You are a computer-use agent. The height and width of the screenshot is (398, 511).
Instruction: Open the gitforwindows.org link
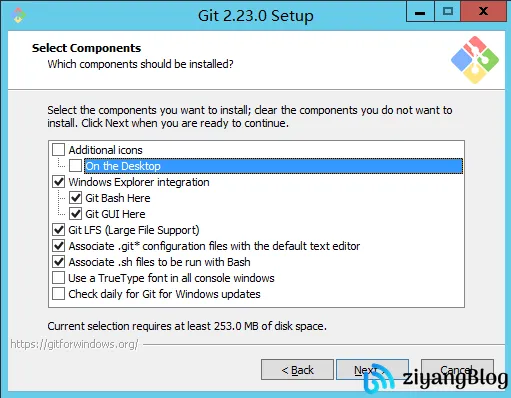(74, 344)
